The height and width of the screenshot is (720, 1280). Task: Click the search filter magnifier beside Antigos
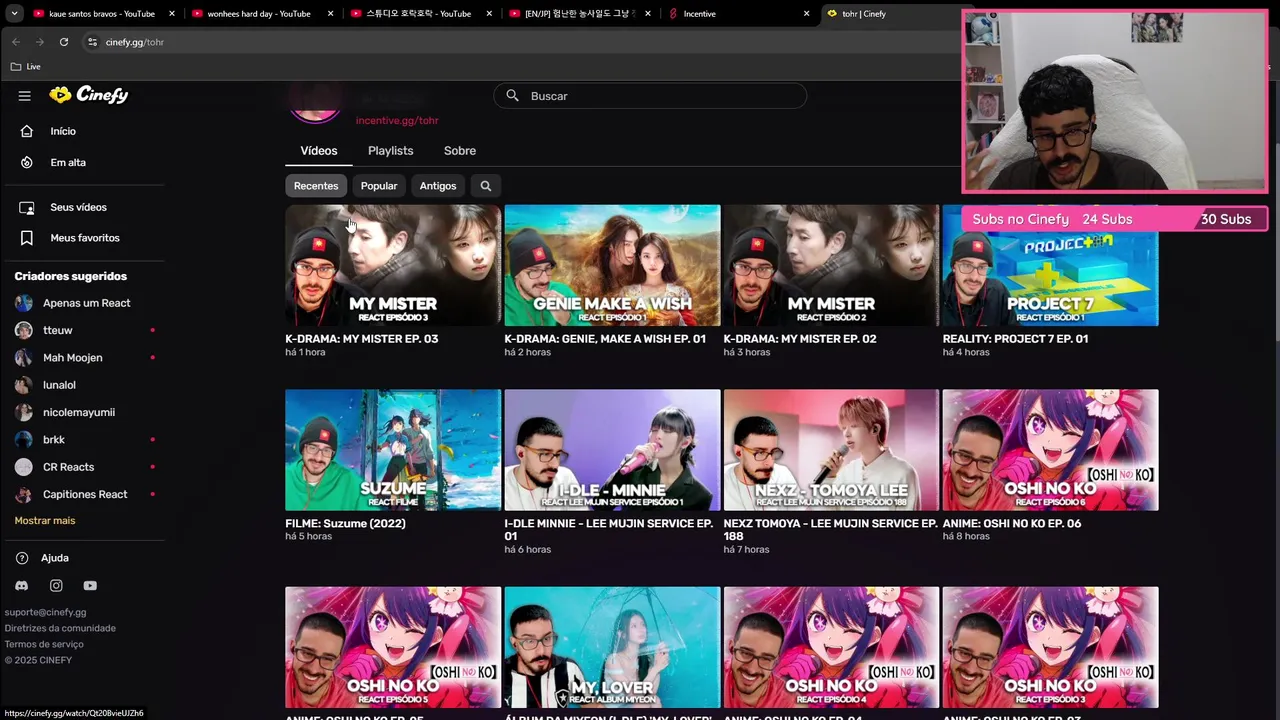(486, 186)
